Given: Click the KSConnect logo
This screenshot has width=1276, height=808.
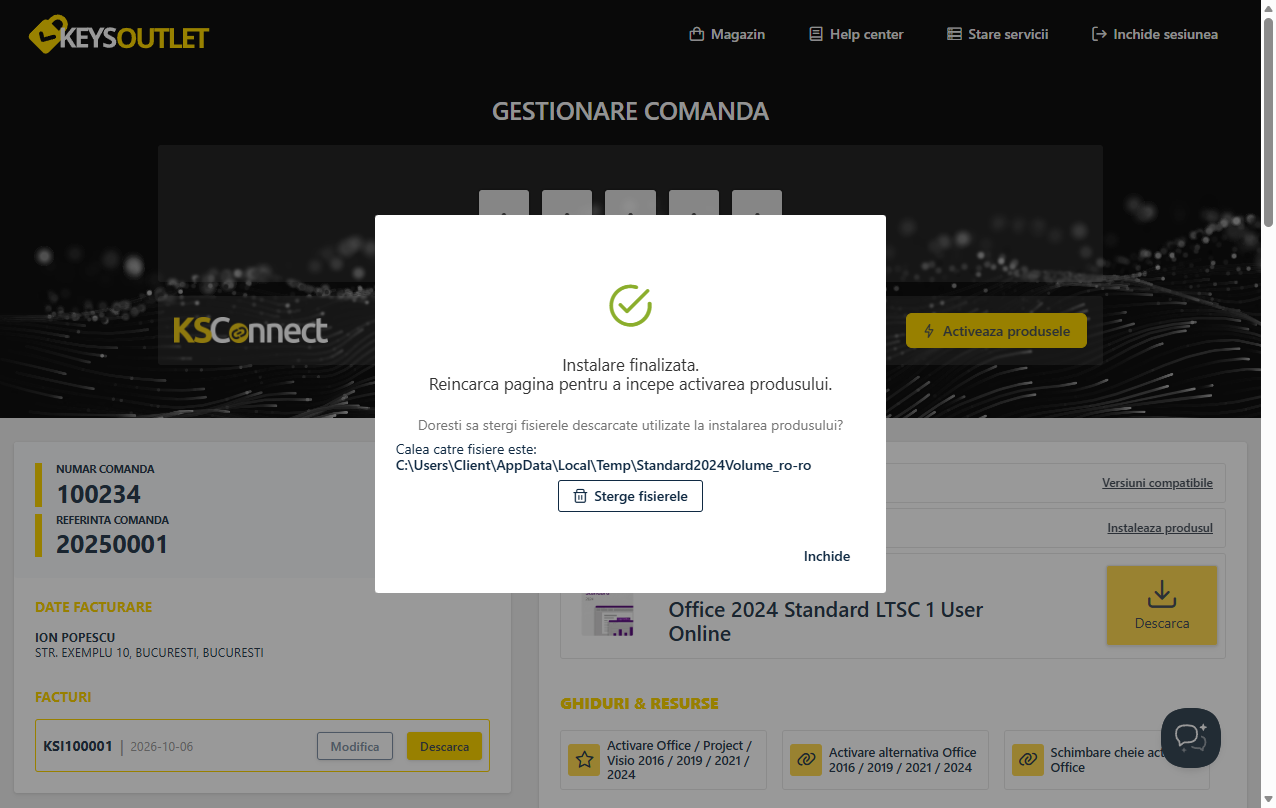Looking at the screenshot, I should 250,330.
